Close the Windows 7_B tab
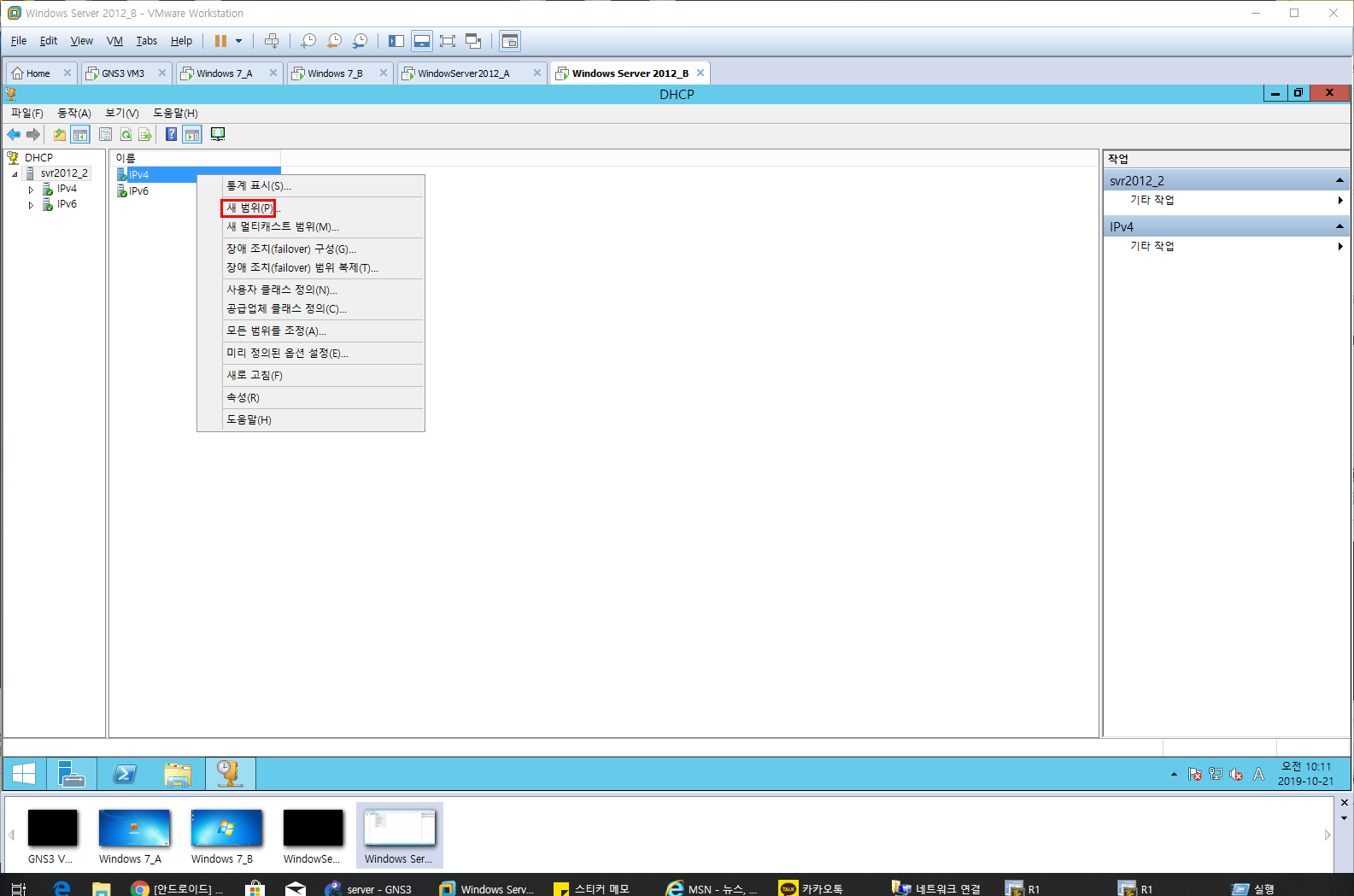This screenshot has width=1354, height=896. pyautogui.click(x=384, y=73)
